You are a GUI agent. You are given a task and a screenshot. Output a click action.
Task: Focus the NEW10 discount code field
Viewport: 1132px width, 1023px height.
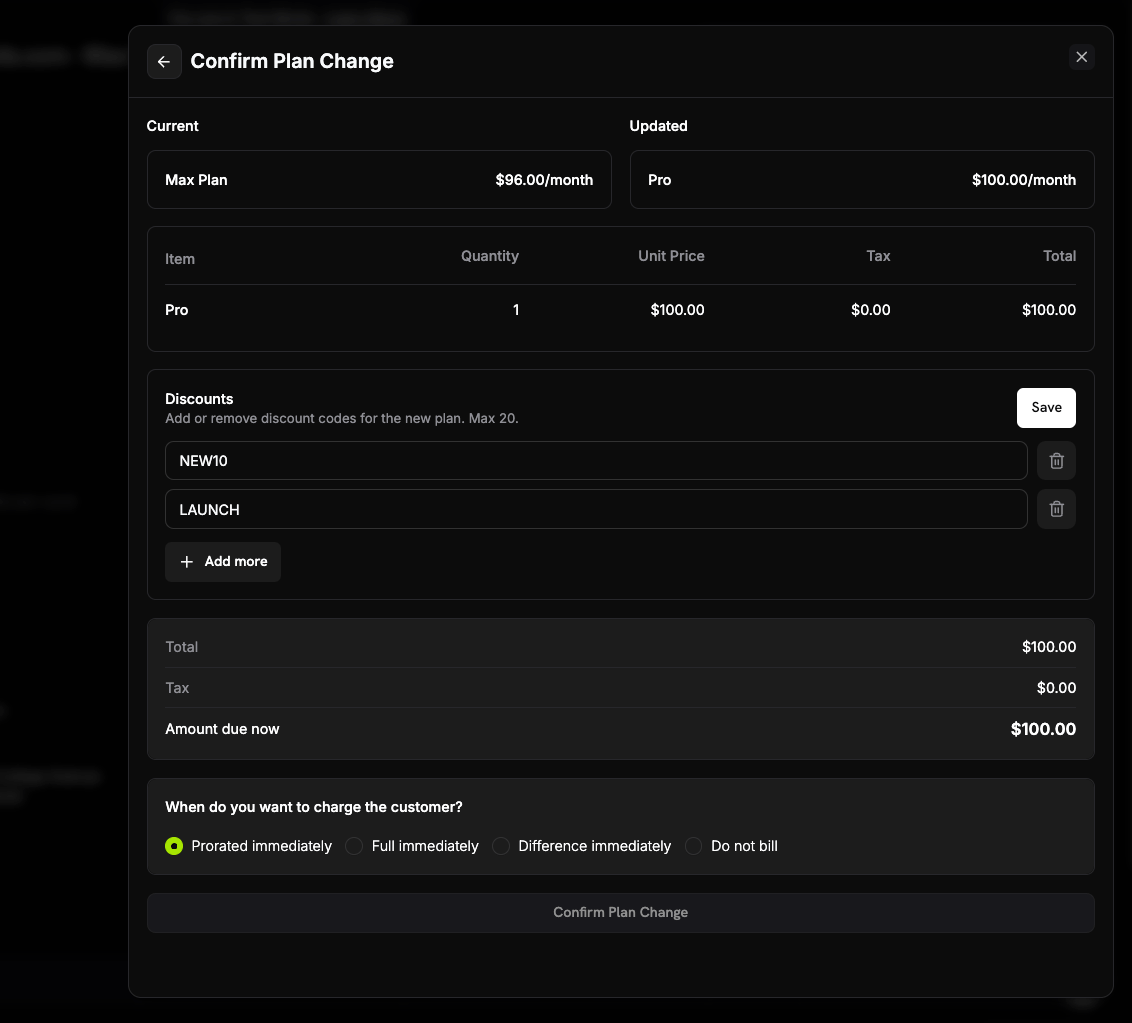(596, 461)
